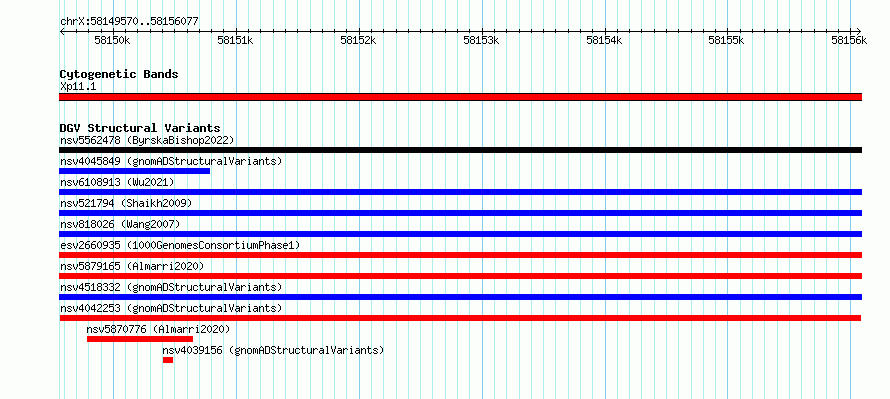Click the blue bar under nsv521794
890x399 pixels.
point(460,213)
